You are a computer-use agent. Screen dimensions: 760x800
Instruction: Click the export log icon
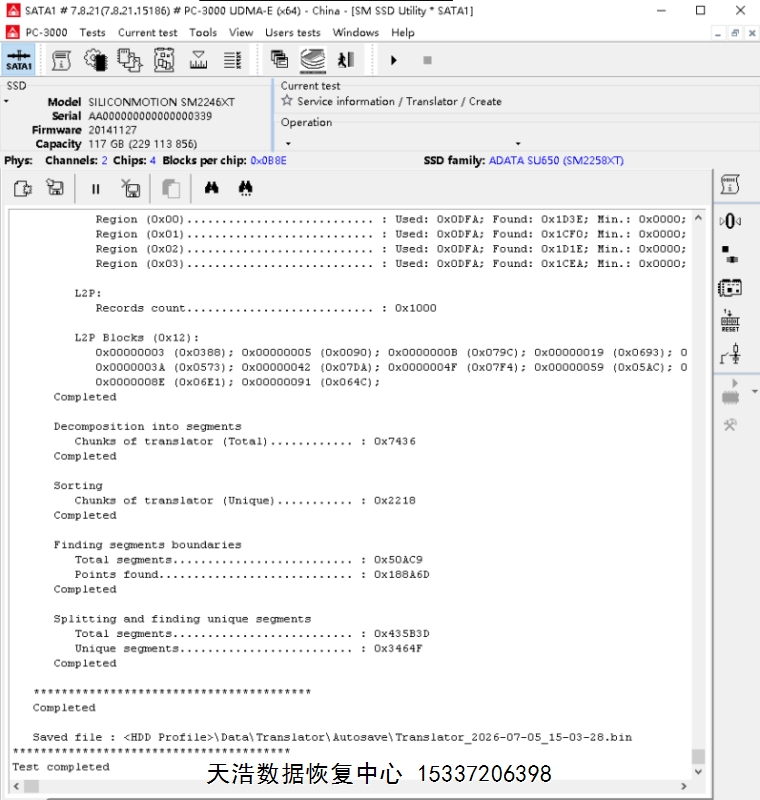tap(22, 189)
